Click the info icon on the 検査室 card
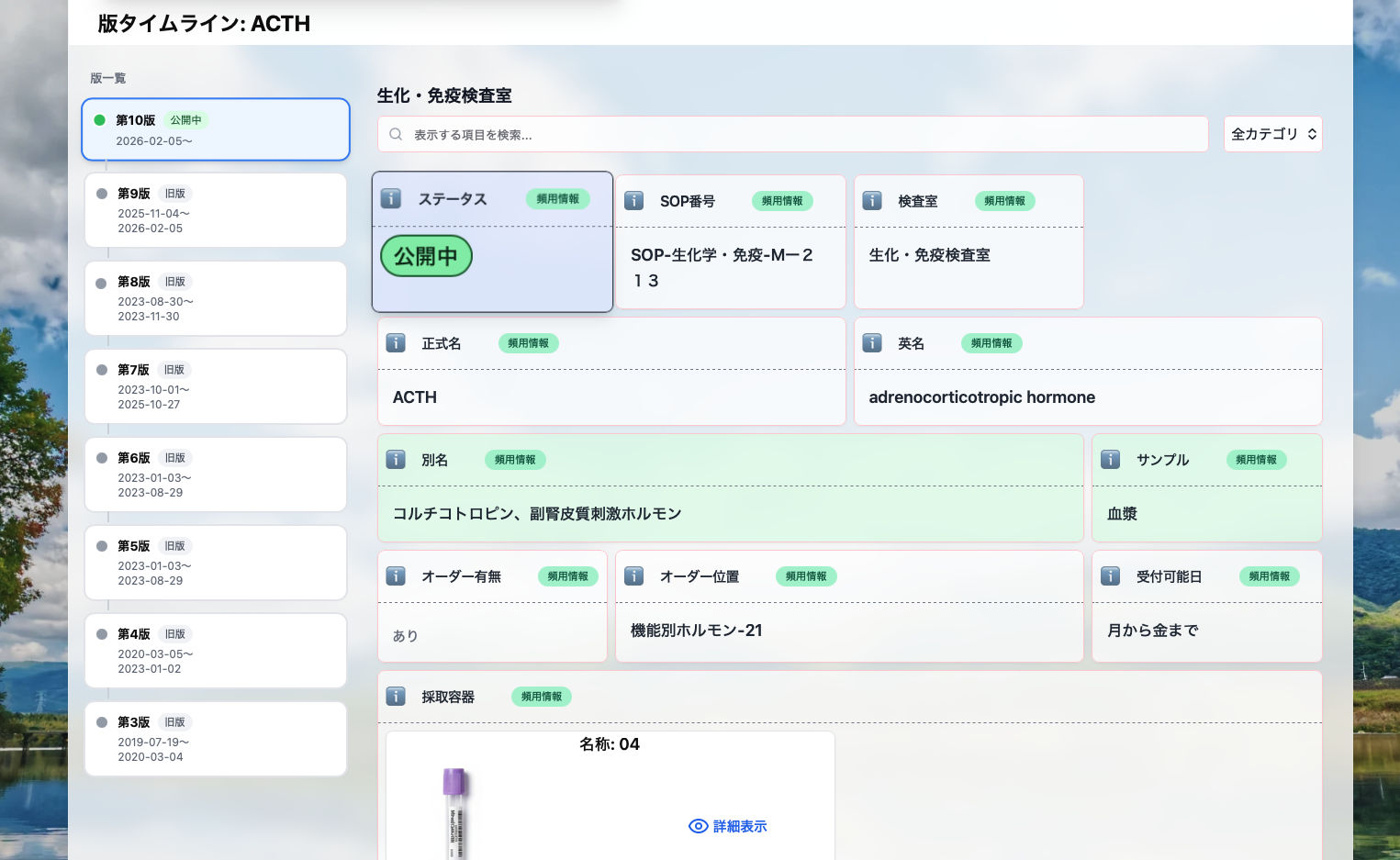Viewport: 1400px width, 860px height. 872,200
